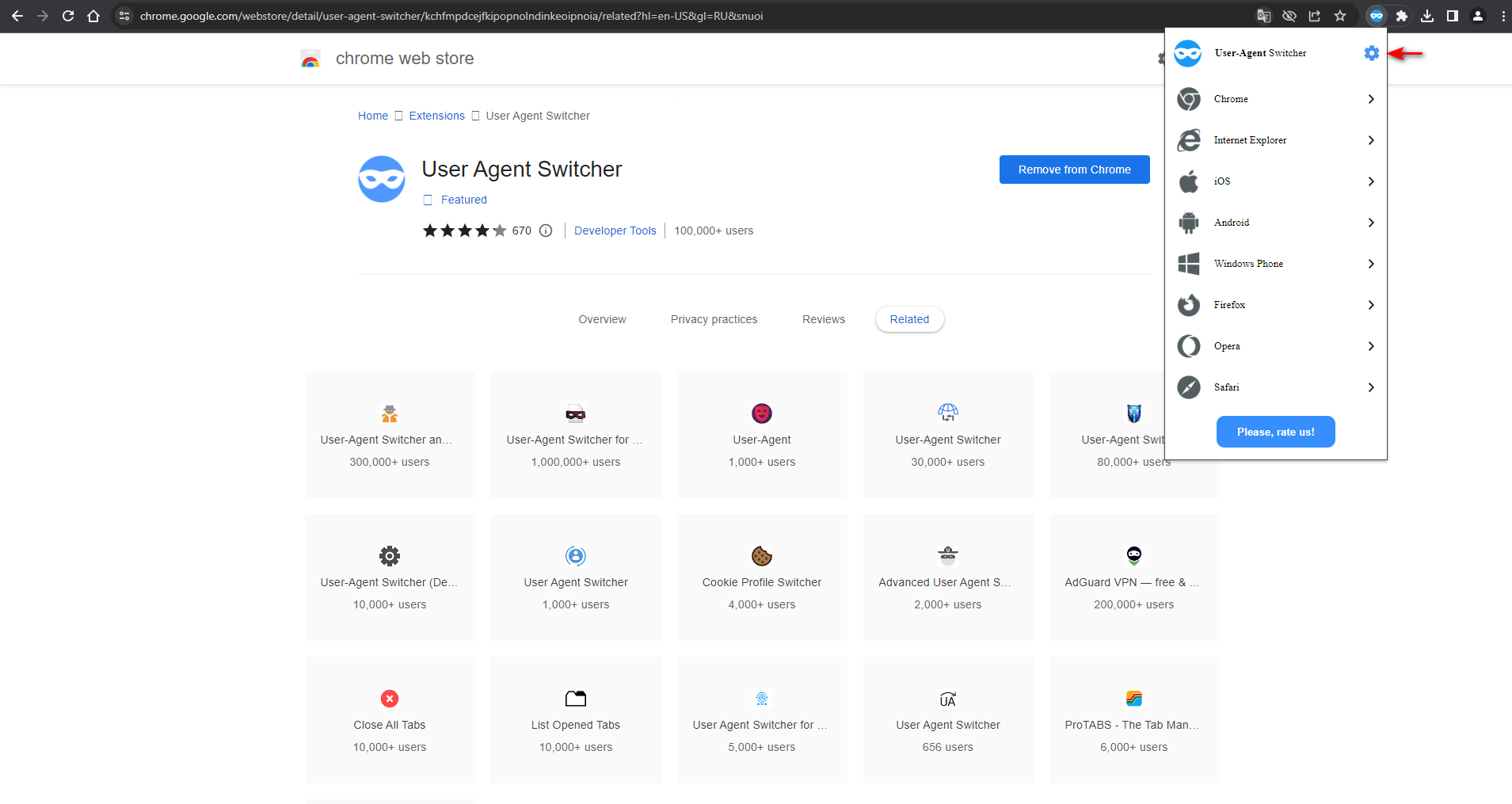This screenshot has width=1512, height=804.
Task: Open the translate page icon
Action: point(1264,16)
